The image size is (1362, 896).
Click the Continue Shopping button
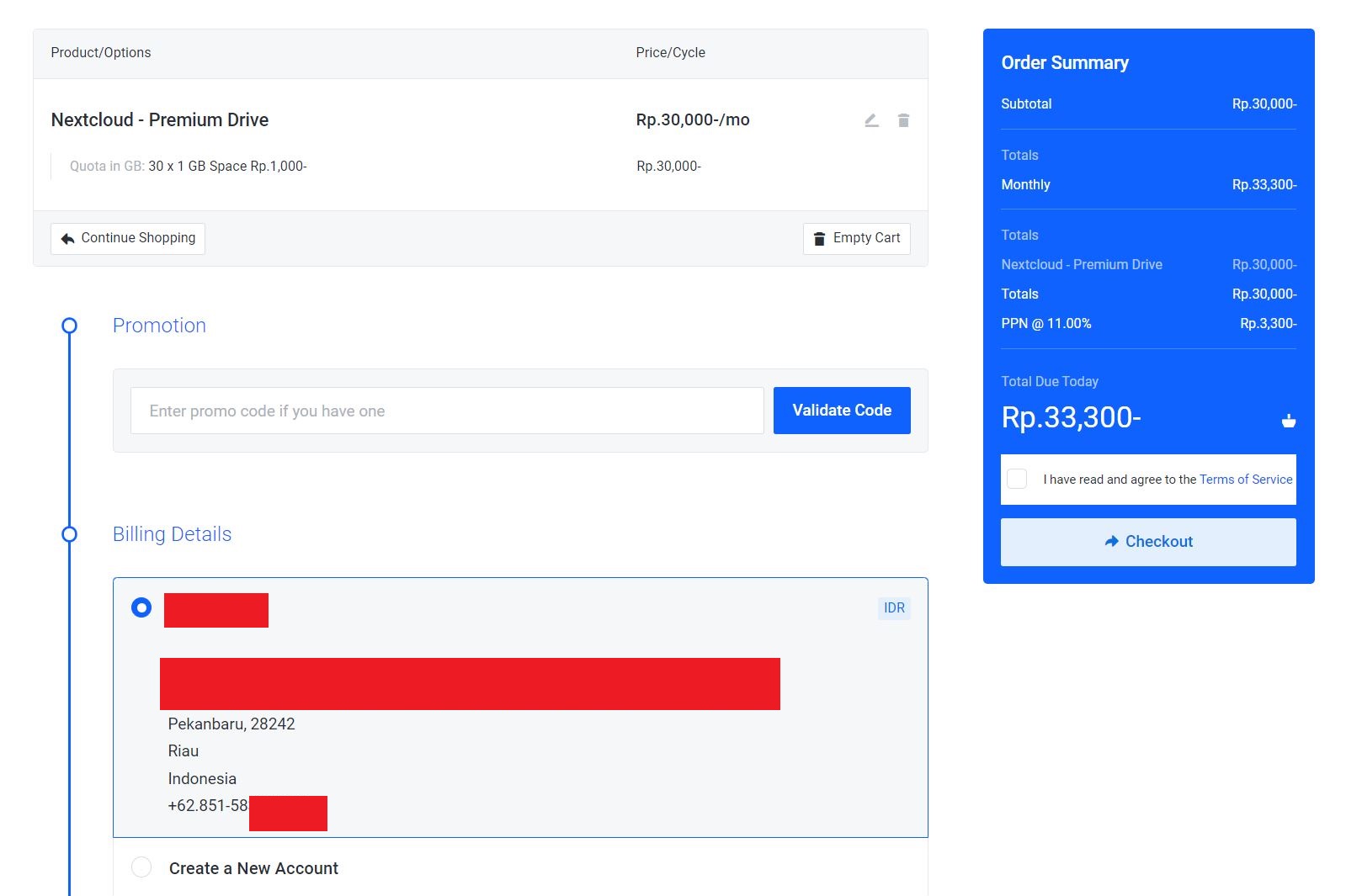[127, 237]
